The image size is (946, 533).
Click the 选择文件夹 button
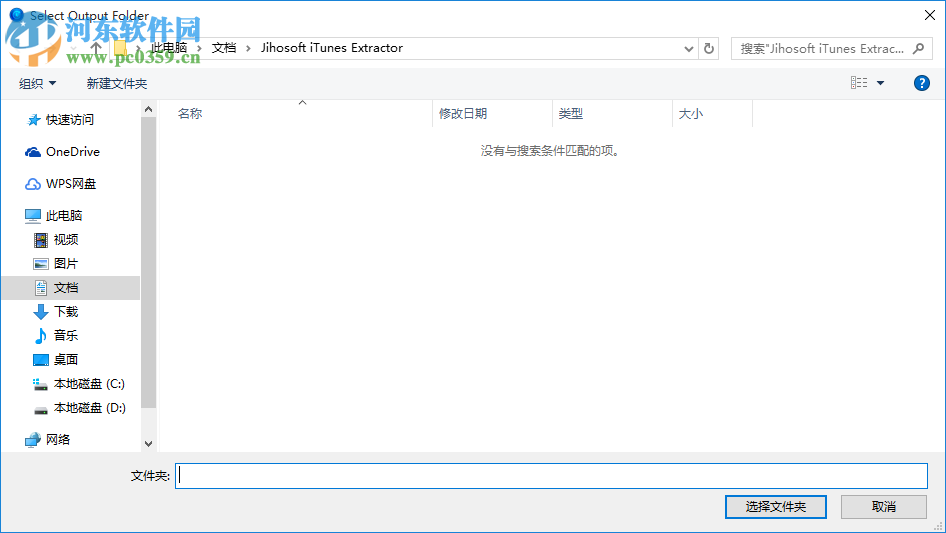(776, 506)
